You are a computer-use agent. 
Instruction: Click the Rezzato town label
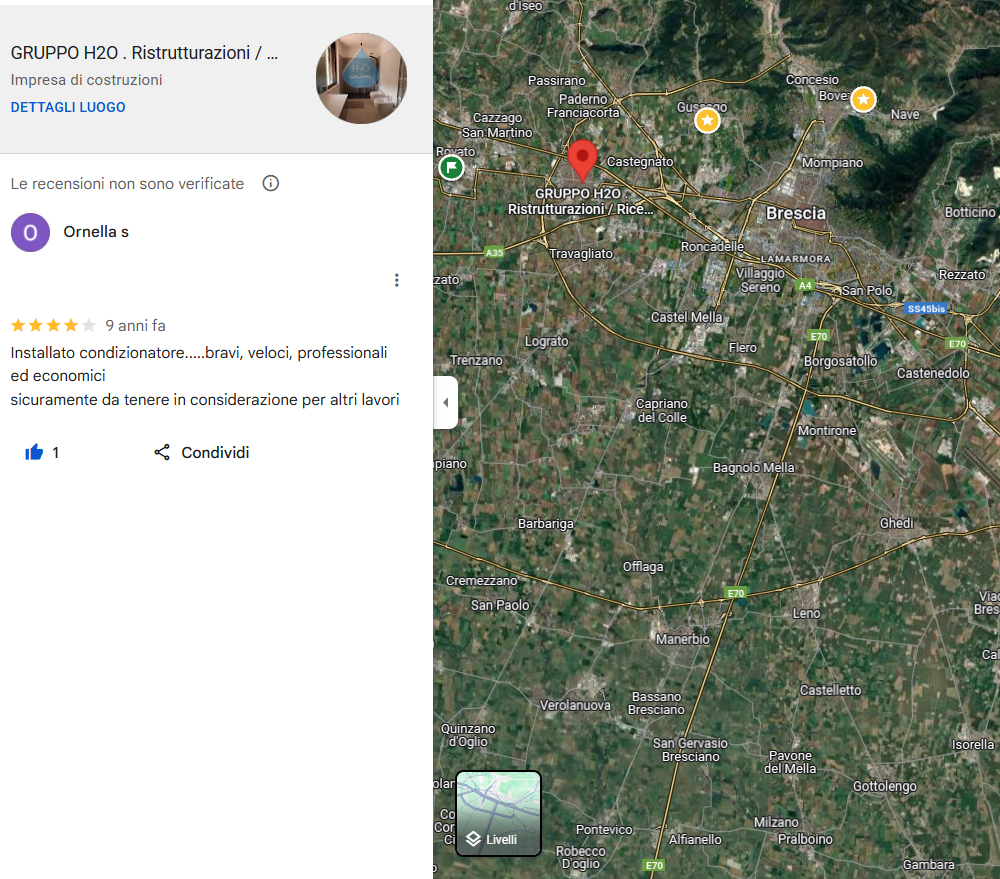click(962, 275)
